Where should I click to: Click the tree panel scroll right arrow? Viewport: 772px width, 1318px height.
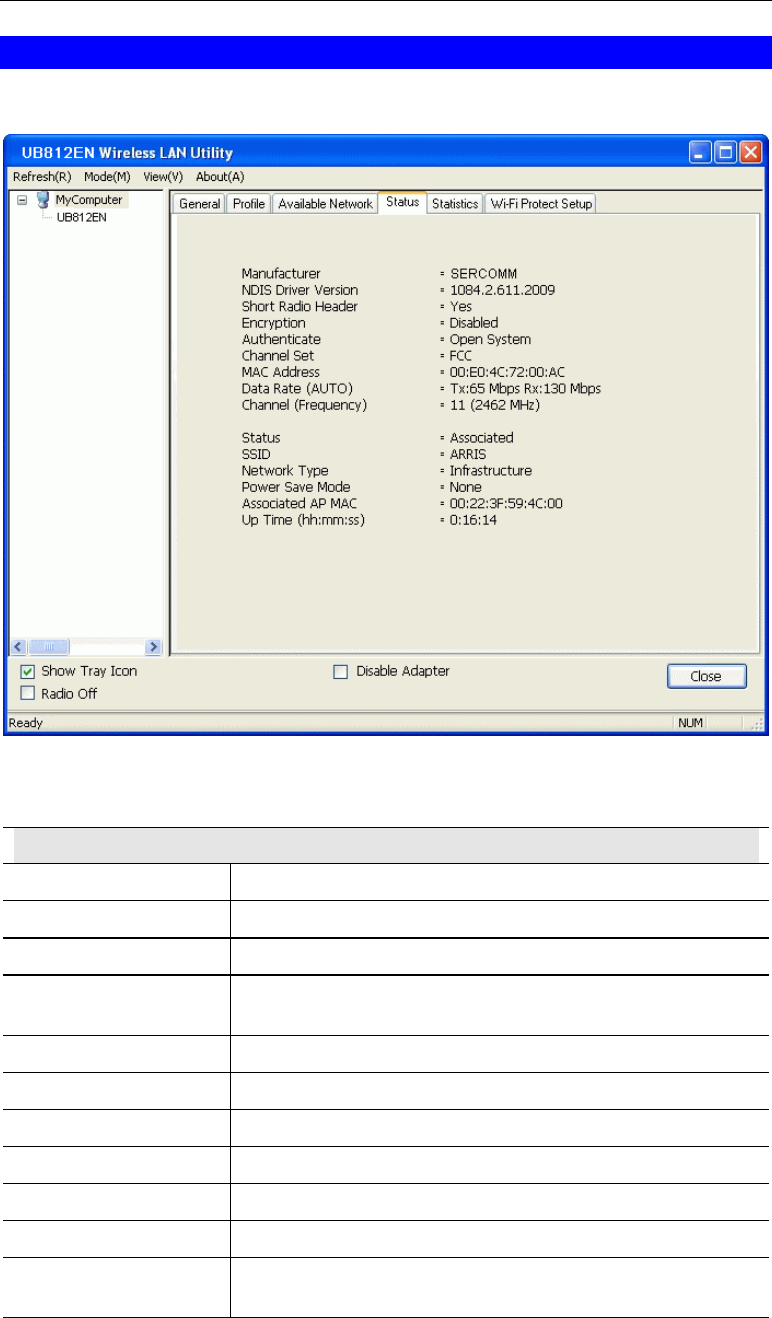pos(154,647)
